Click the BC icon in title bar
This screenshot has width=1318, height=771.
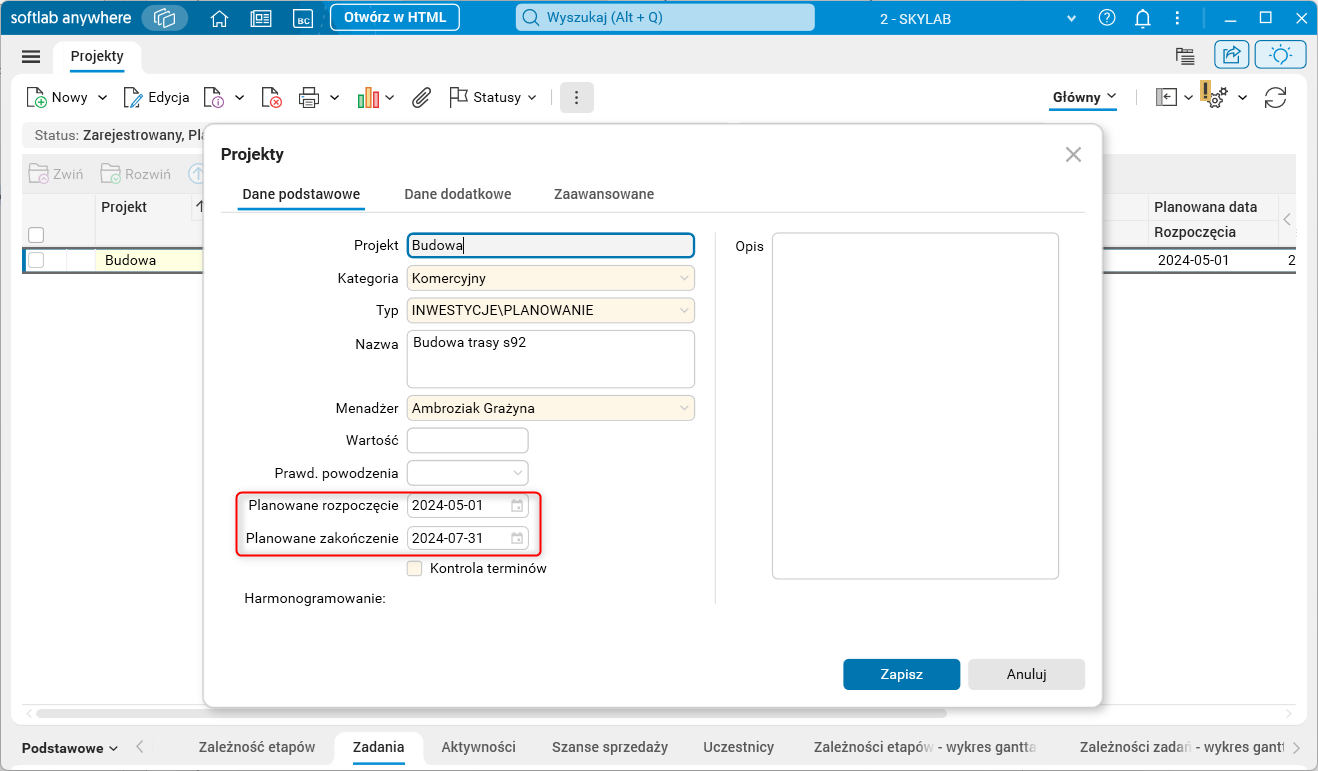302,18
